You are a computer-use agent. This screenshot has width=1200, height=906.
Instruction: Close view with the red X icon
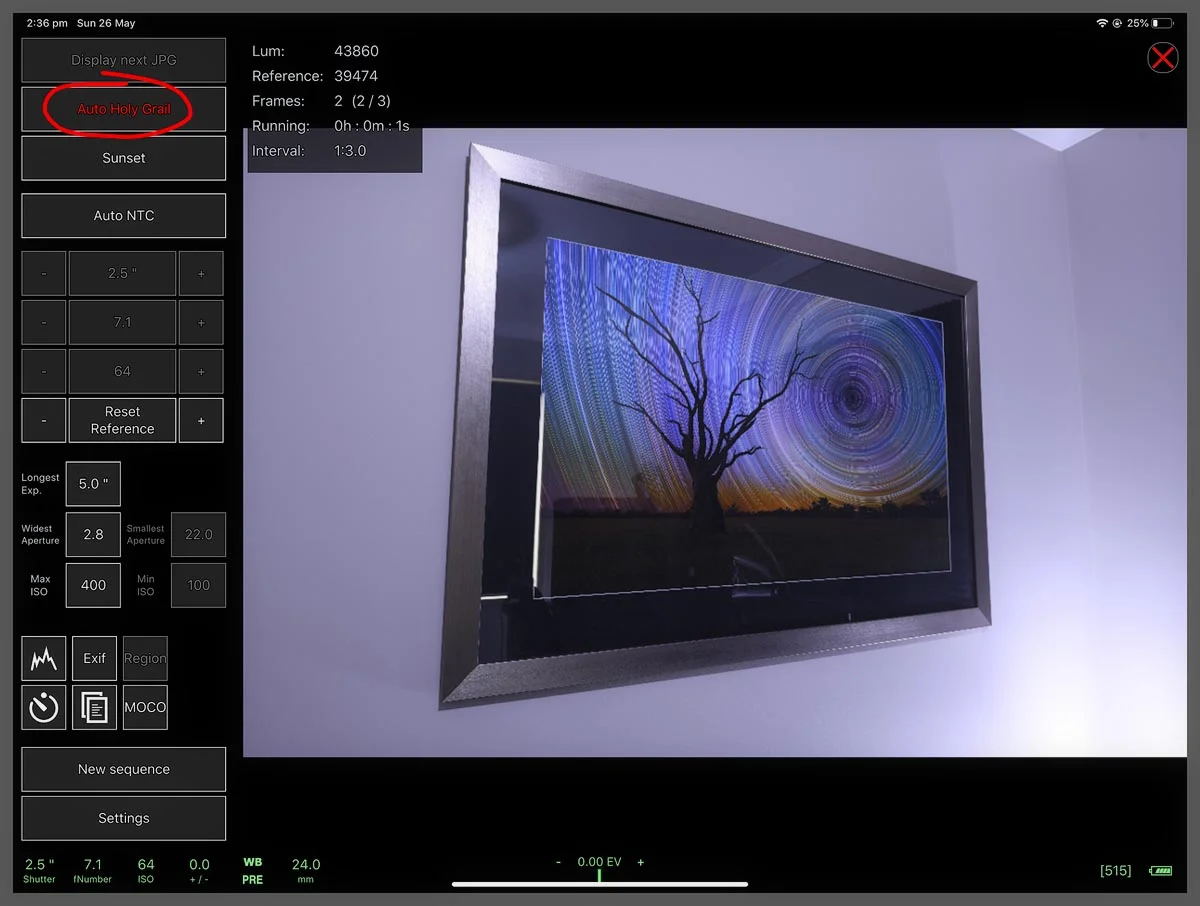click(1162, 58)
